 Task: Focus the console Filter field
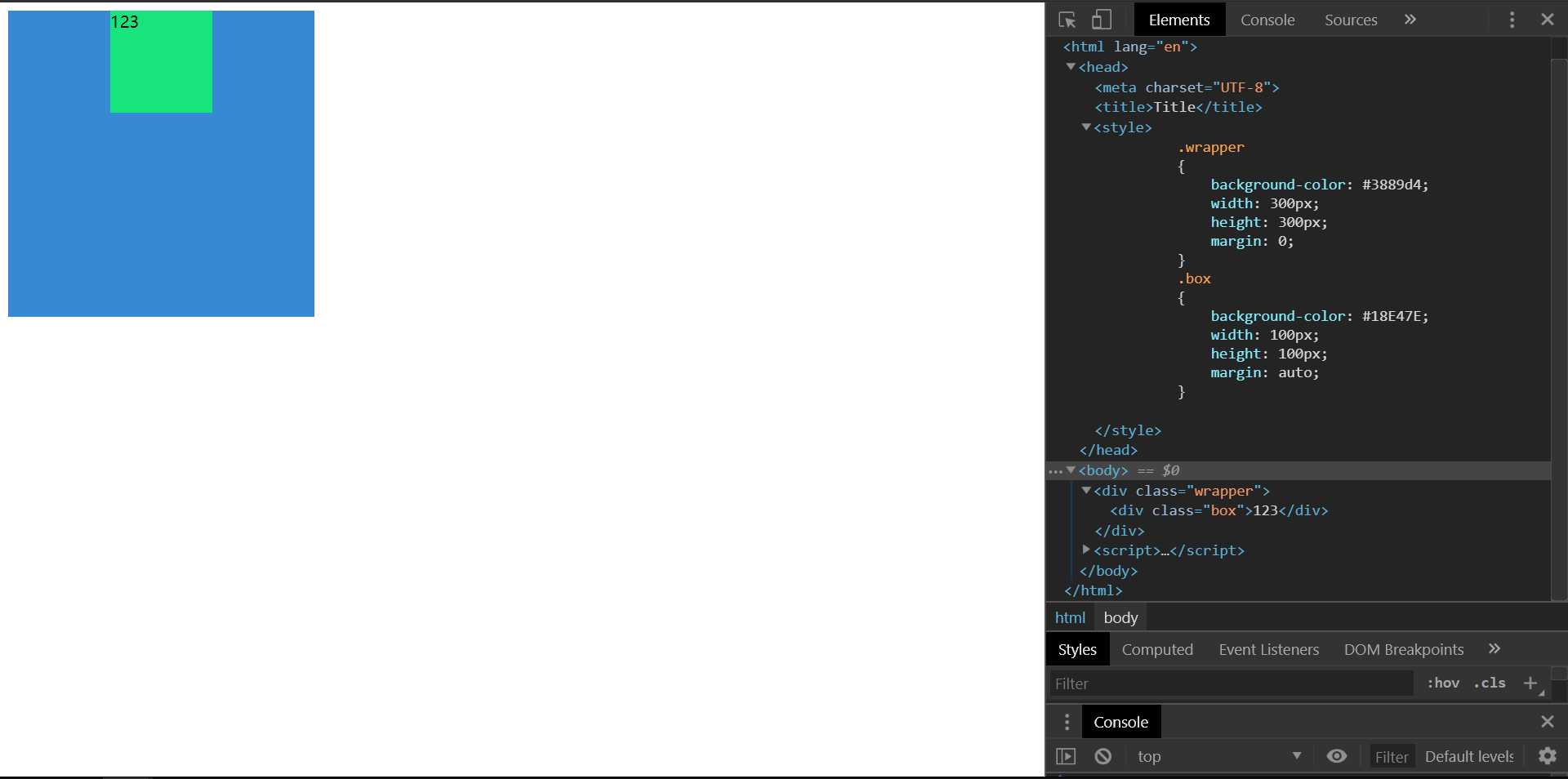pyautogui.click(x=1392, y=757)
